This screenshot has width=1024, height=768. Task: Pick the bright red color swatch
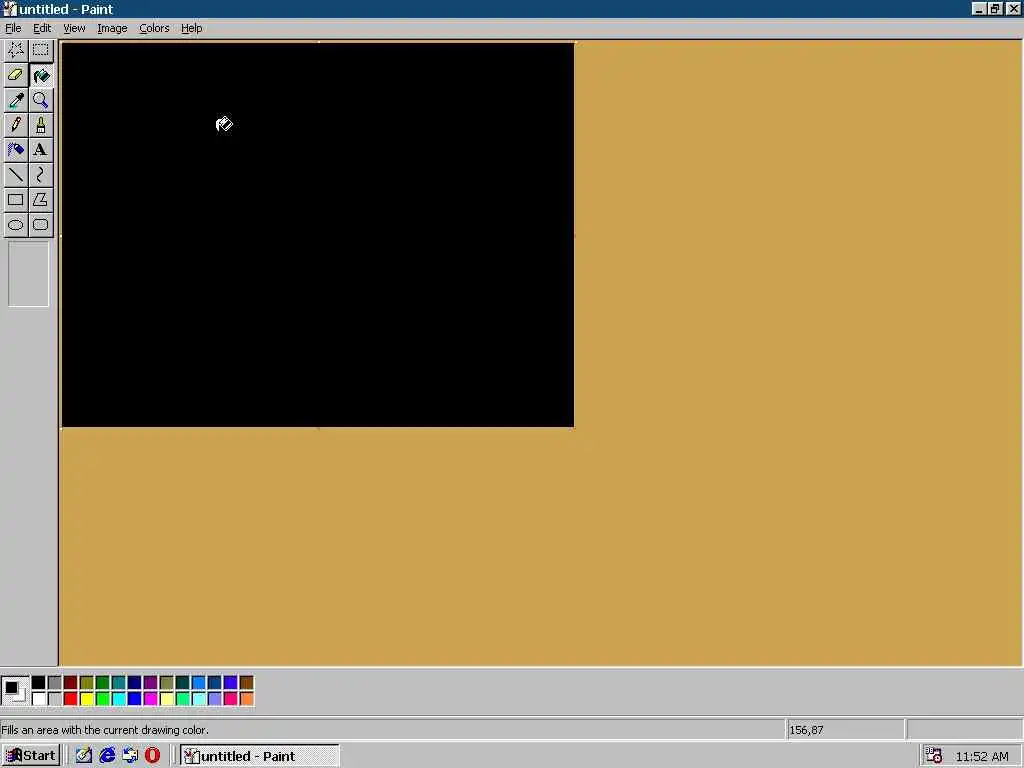(71, 699)
